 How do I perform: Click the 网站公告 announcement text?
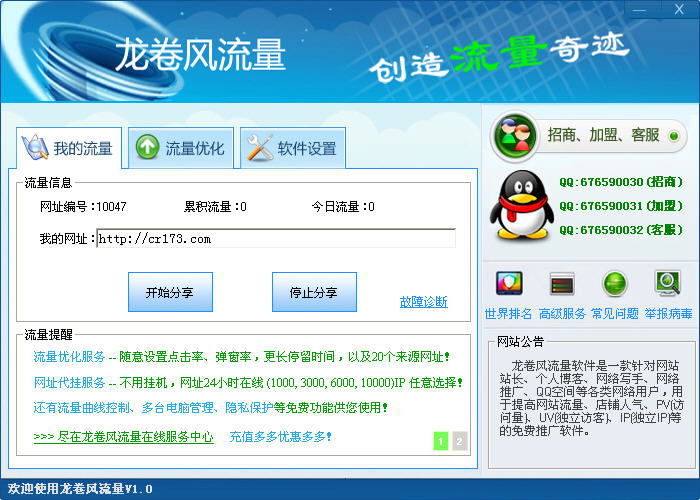click(x=591, y=399)
